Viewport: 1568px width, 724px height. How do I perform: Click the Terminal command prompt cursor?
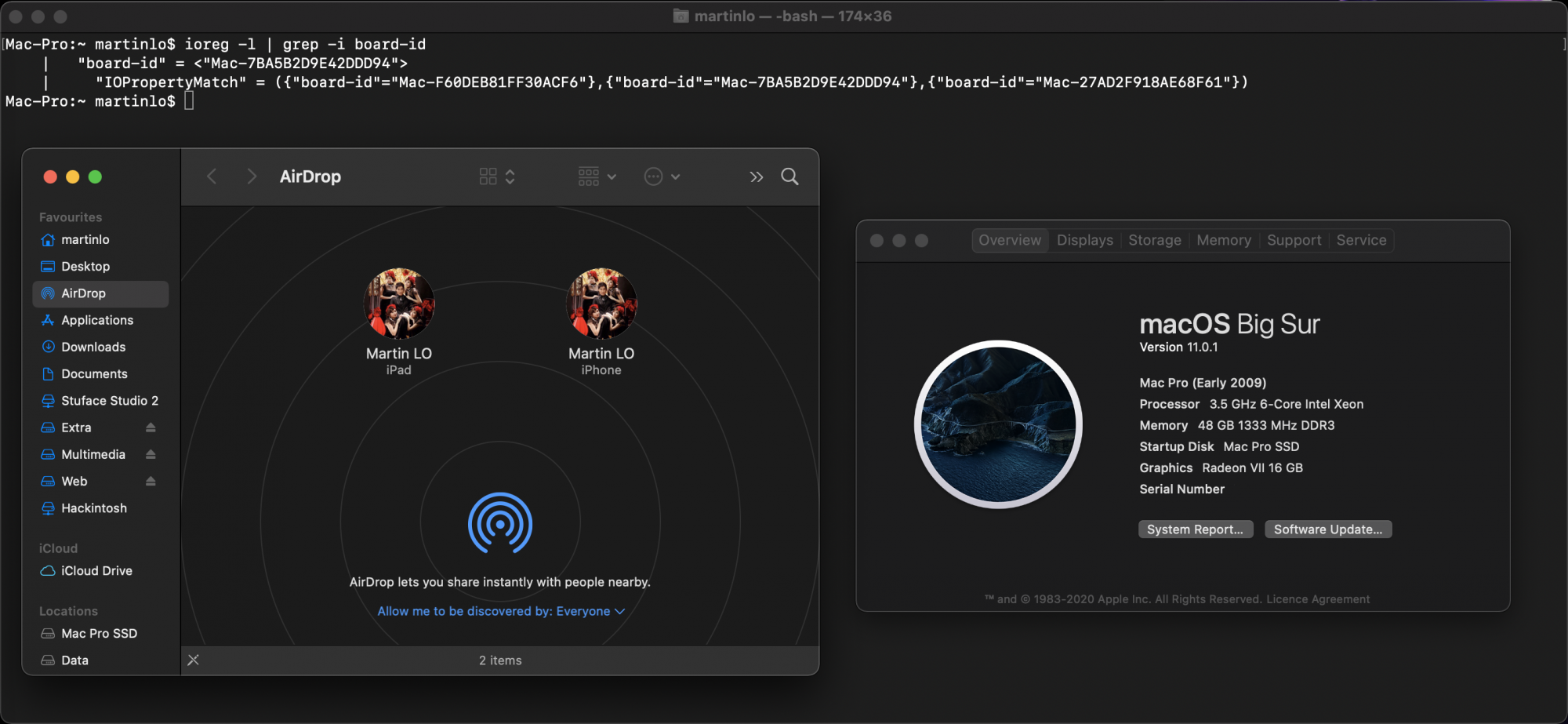[189, 101]
